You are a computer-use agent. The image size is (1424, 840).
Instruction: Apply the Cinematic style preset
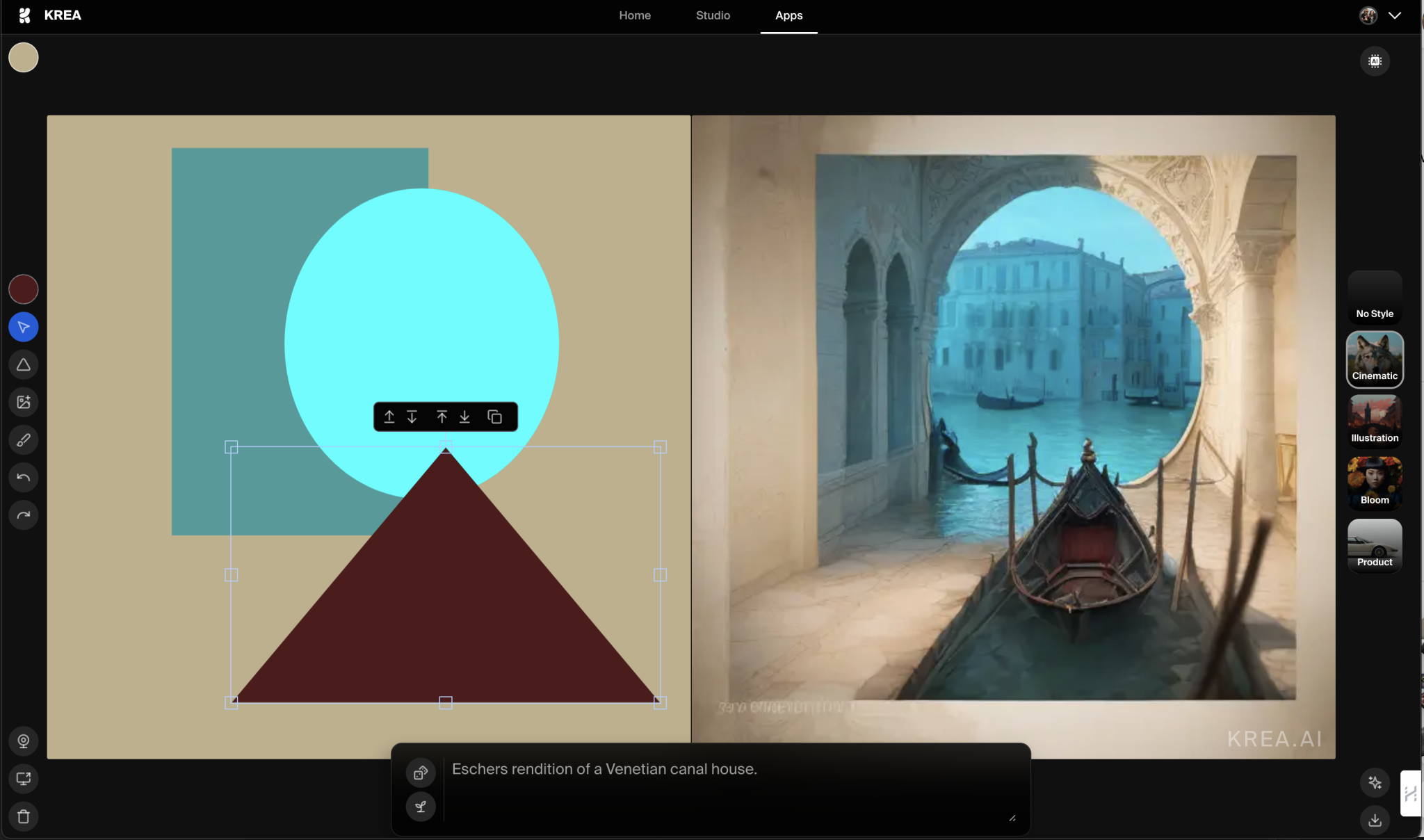[x=1373, y=360]
